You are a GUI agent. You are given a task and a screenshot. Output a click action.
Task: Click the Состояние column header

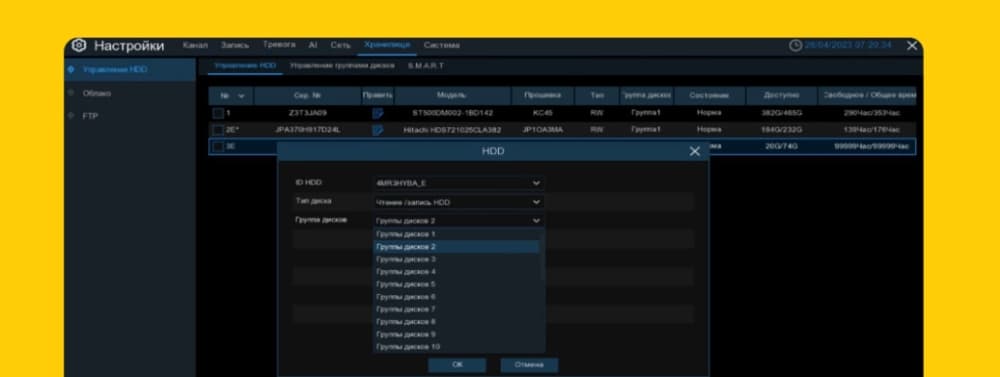tap(709, 96)
